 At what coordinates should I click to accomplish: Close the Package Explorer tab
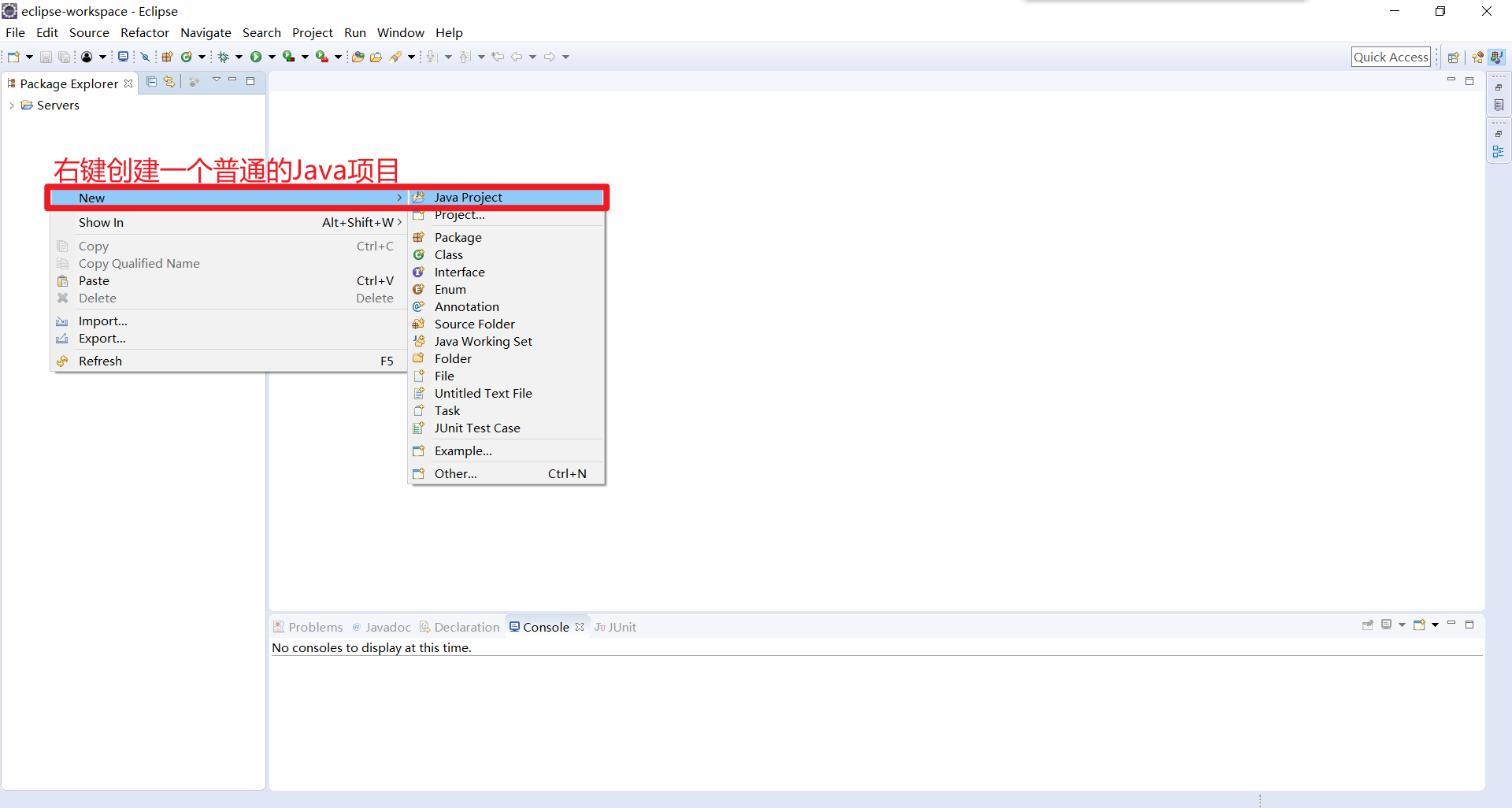click(128, 83)
